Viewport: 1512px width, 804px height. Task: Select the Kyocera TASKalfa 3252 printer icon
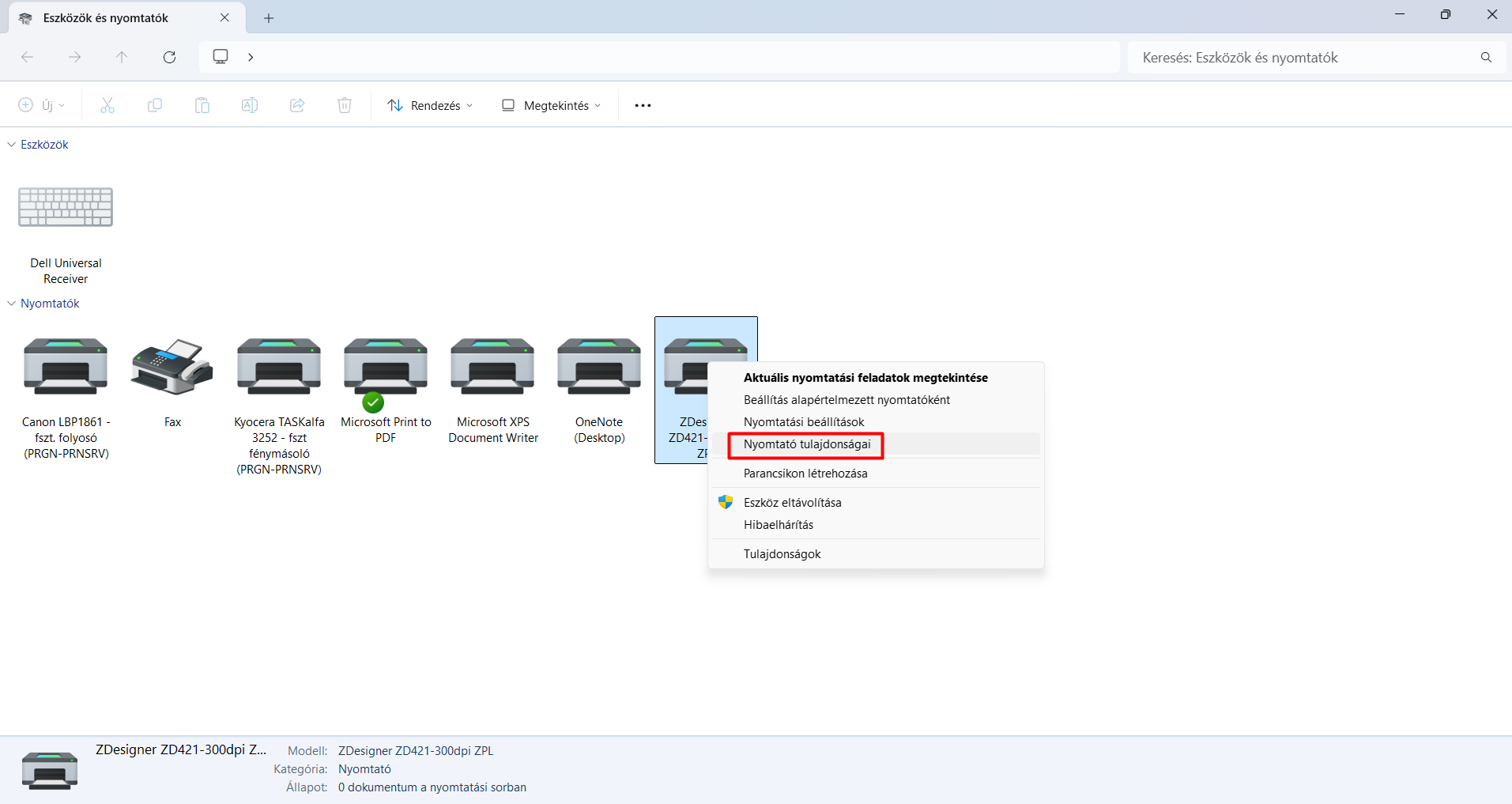click(x=279, y=366)
